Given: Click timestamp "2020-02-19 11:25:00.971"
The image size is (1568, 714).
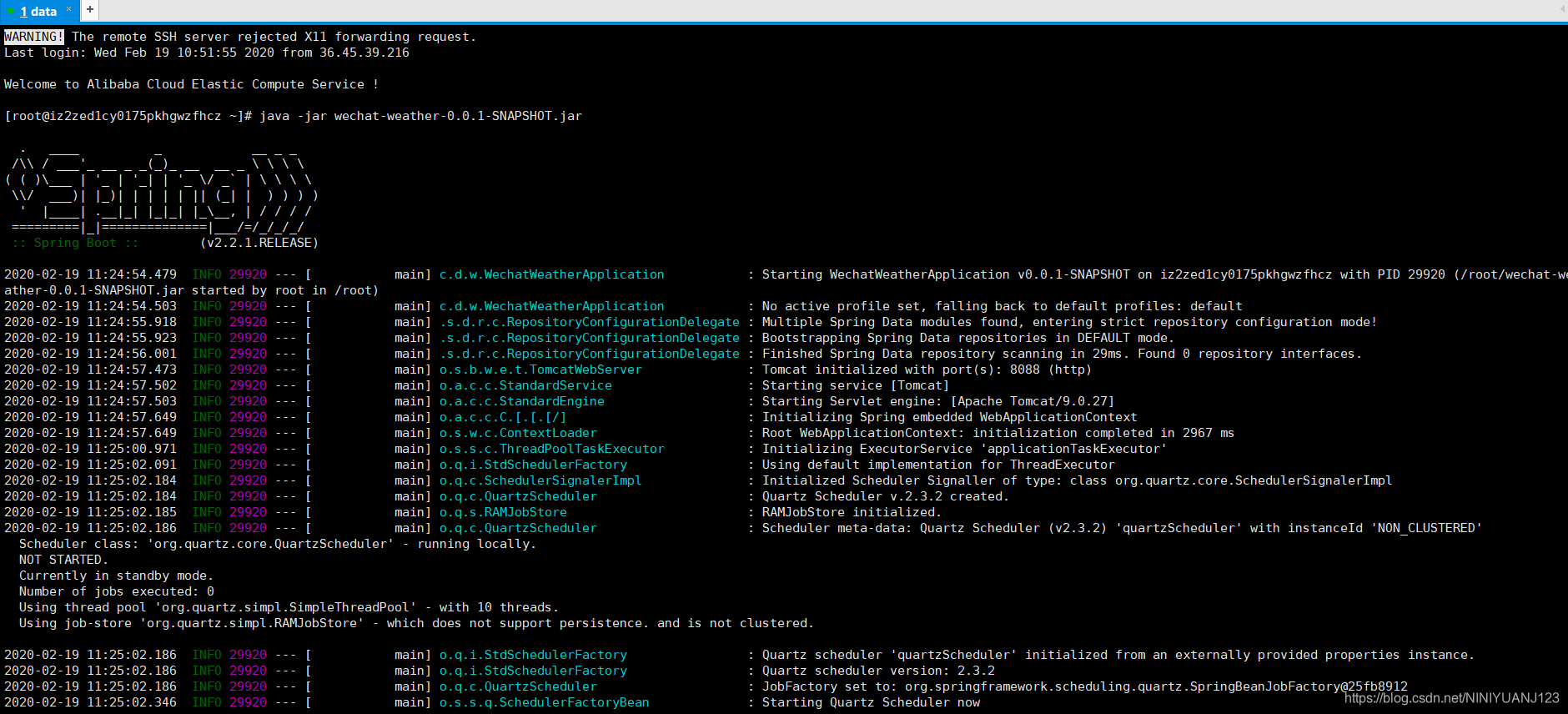Looking at the screenshot, I should pyautogui.click(x=90, y=449).
